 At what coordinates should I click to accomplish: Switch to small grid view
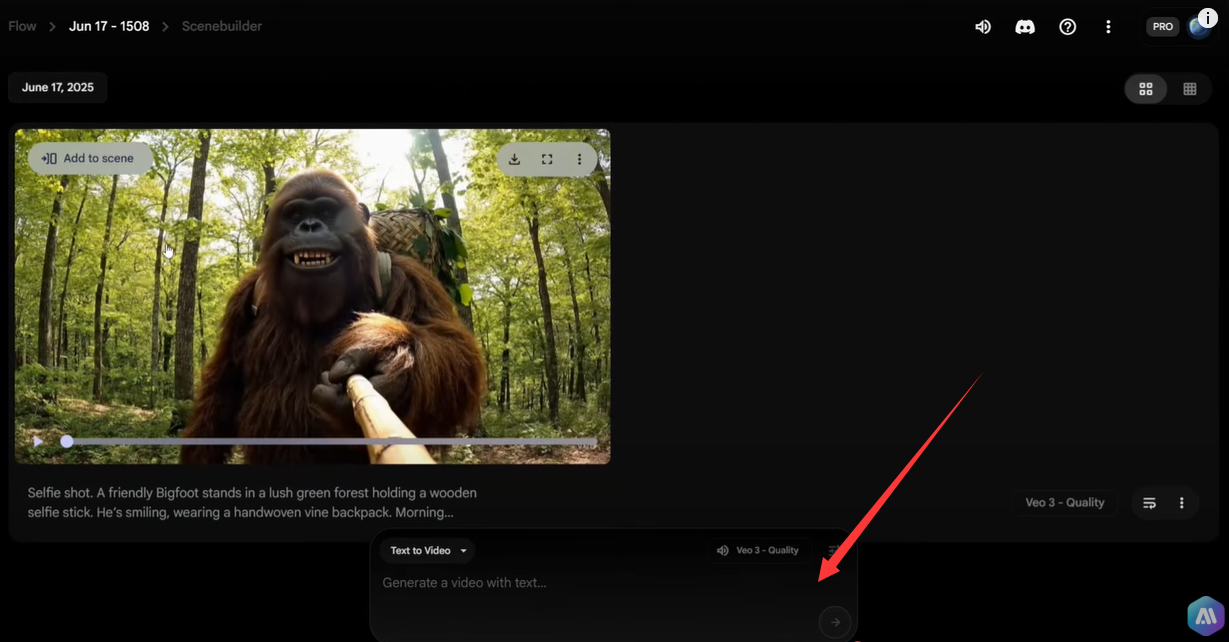[1190, 89]
